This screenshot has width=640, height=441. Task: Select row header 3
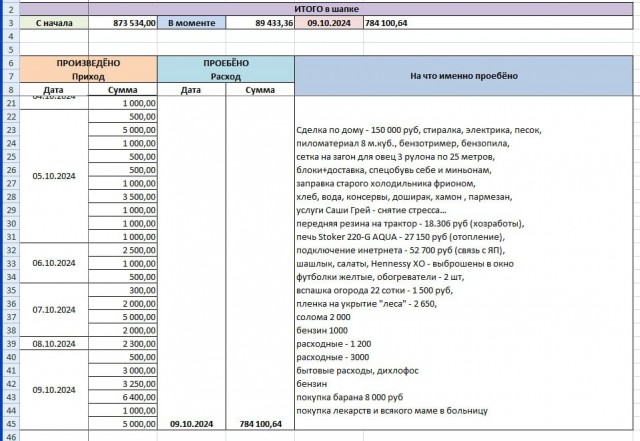tap(11, 23)
